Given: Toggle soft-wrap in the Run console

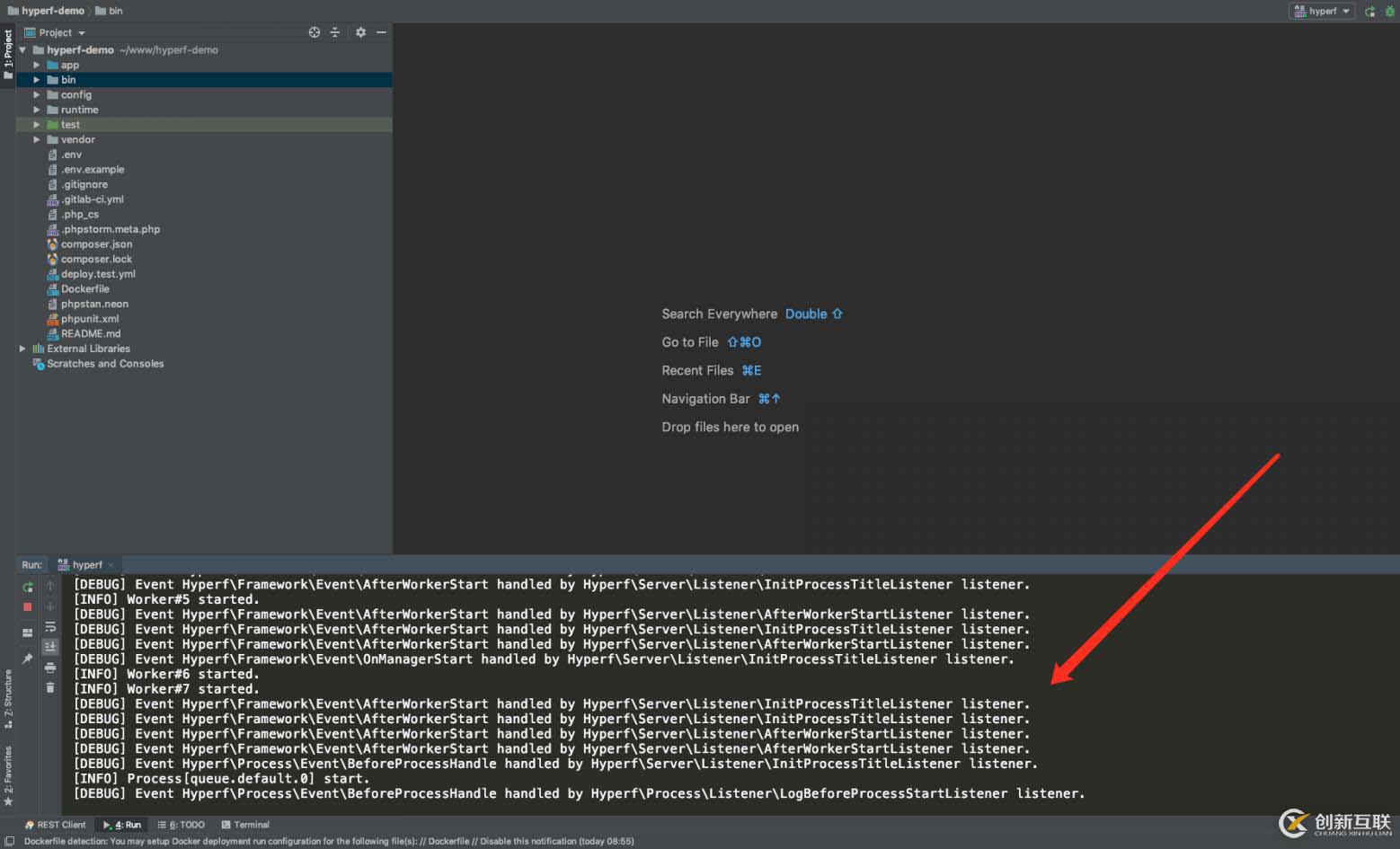Looking at the screenshot, I should coord(50,627).
